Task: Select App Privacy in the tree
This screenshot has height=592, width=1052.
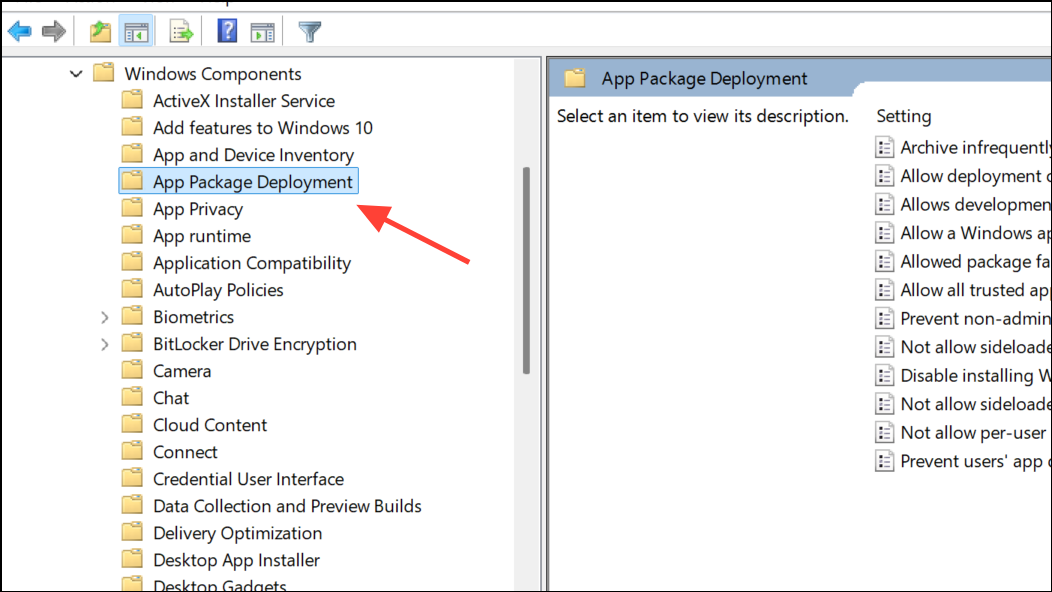Action: coord(197,208)
